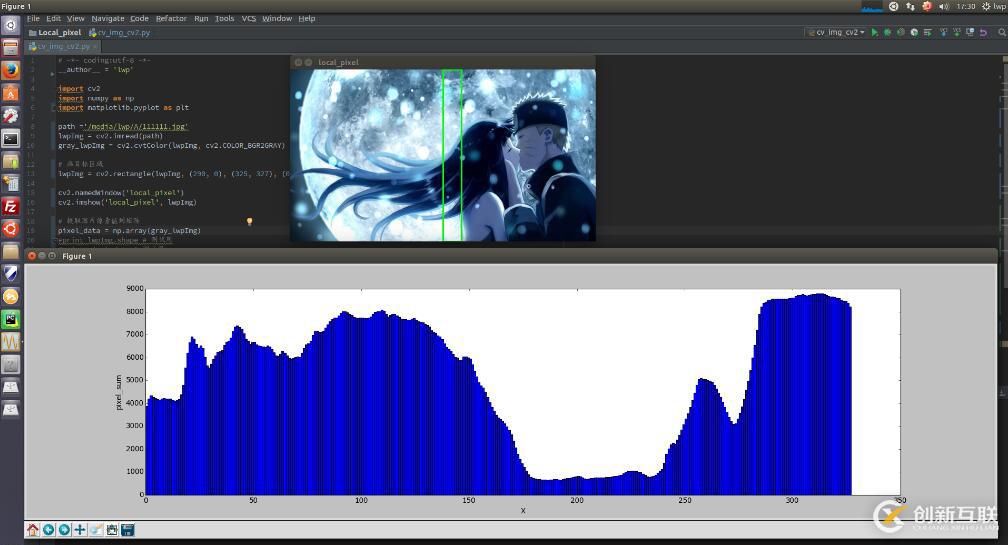Click the line with cv2.namedWindow('local_pixel')

point(121,193)
